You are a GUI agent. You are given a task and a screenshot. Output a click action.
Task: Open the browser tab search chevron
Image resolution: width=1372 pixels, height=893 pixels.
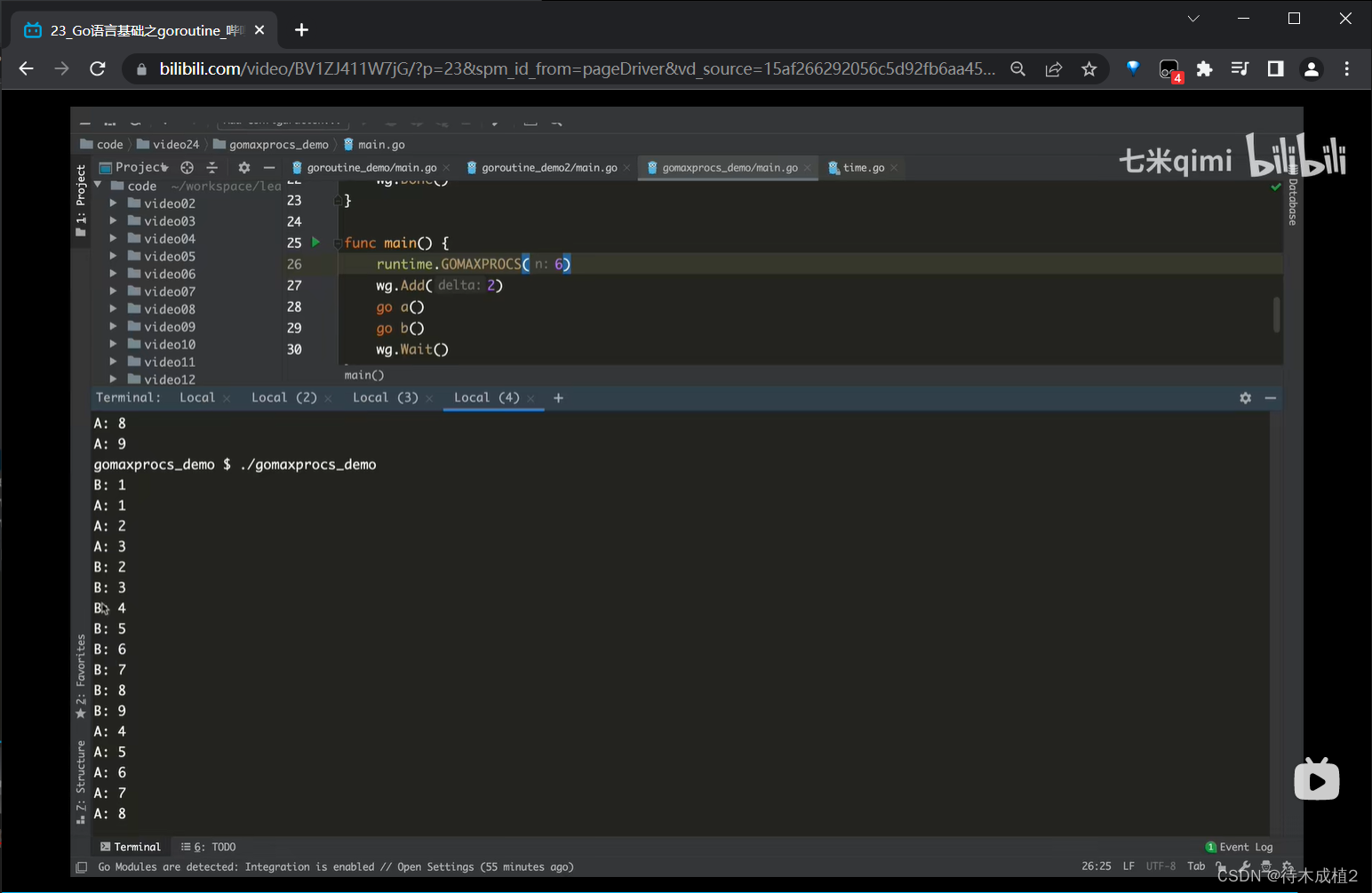pyautogui.click(x=1193, y=19)
